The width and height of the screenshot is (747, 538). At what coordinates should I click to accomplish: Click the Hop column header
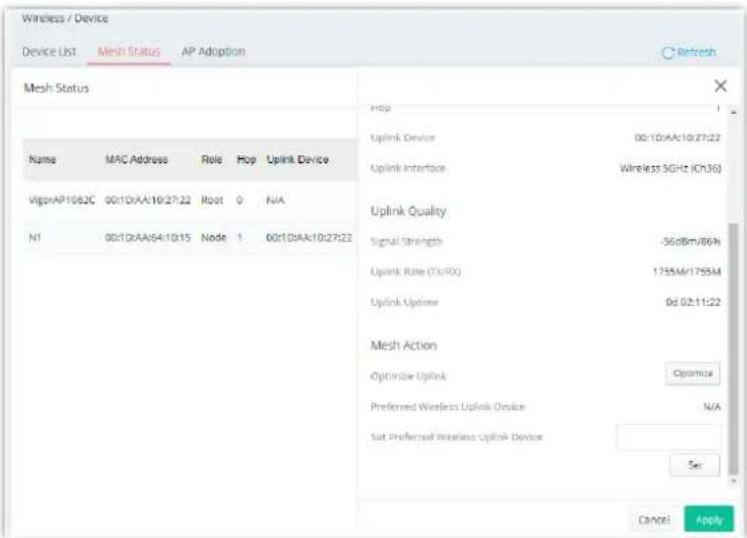point(246,160)
